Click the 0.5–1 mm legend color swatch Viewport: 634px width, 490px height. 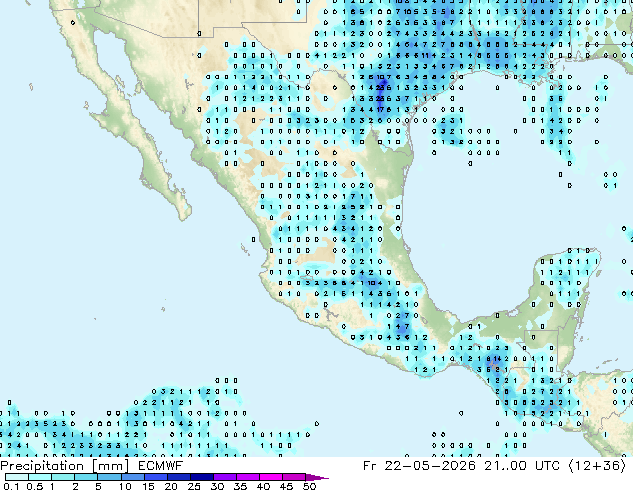(x=40, y=477)
